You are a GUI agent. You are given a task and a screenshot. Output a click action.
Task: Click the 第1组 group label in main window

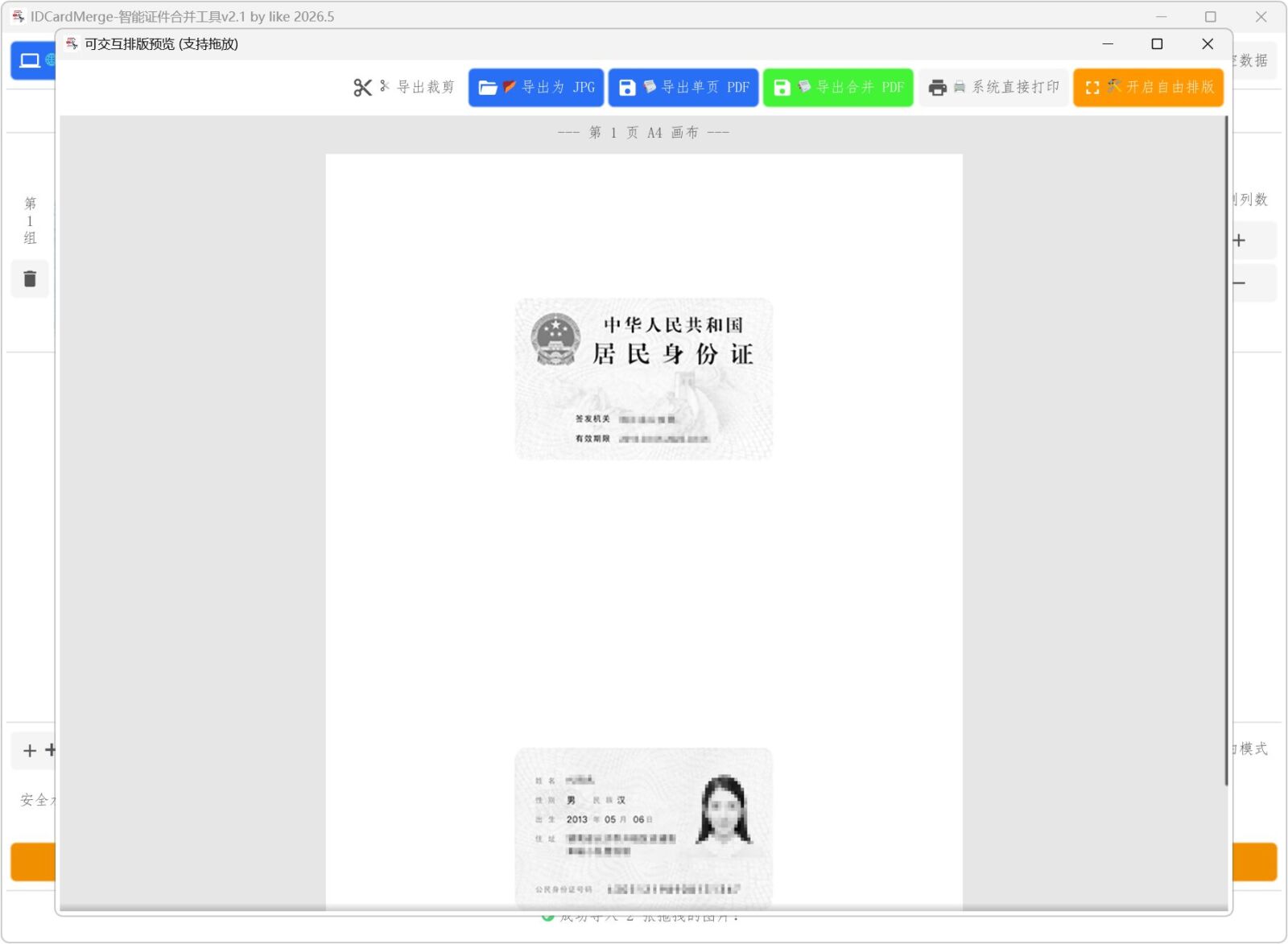click(30, 221)
